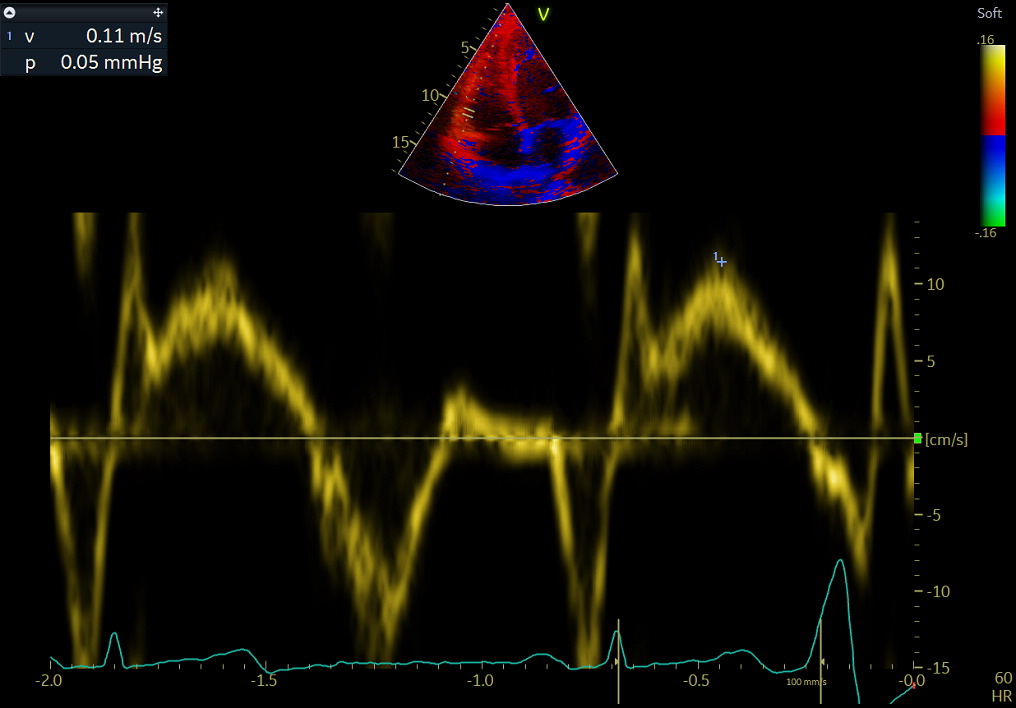Expand measurement row 1 details

(x=9, y=34)
